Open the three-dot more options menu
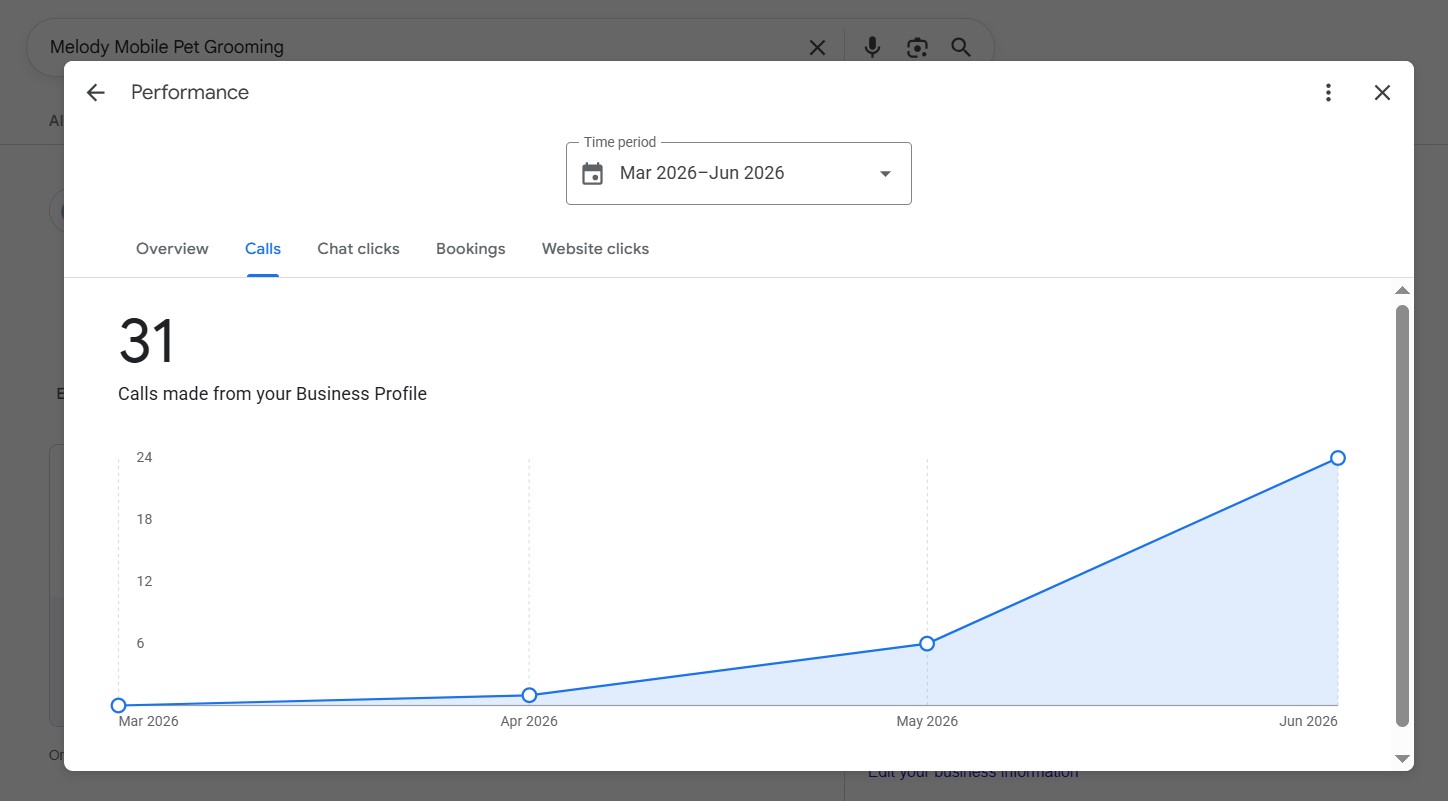Image resolution: width=1448 pixels, height=801 pixels. [1328, 93]
